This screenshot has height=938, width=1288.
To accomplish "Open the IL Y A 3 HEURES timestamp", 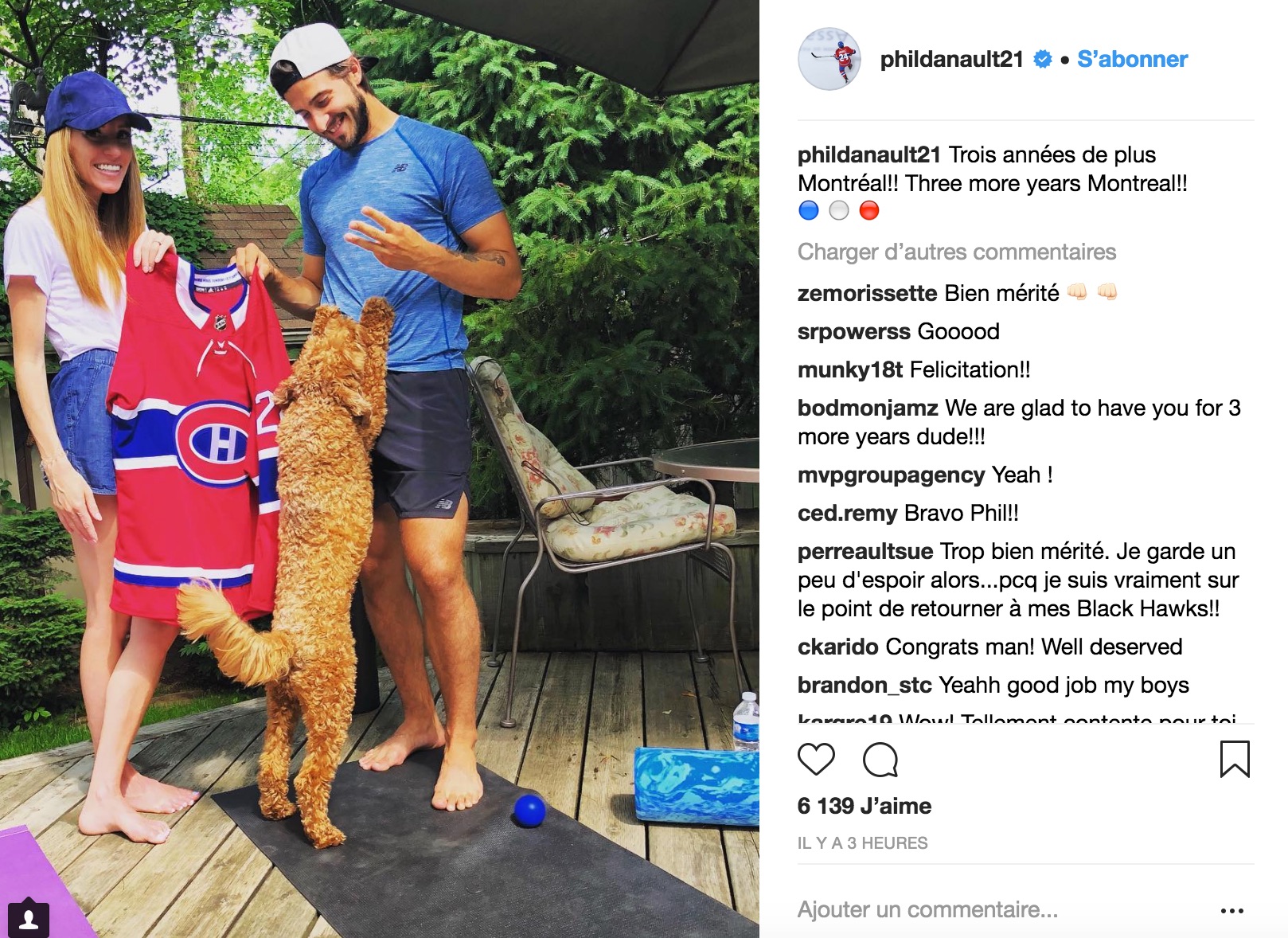I will (863, 843).
